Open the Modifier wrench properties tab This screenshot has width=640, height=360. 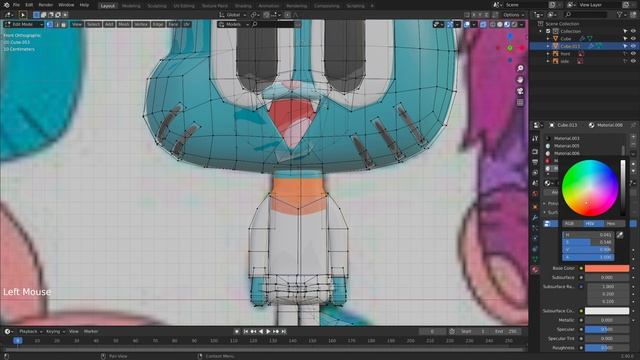click(x=535, y=218)
